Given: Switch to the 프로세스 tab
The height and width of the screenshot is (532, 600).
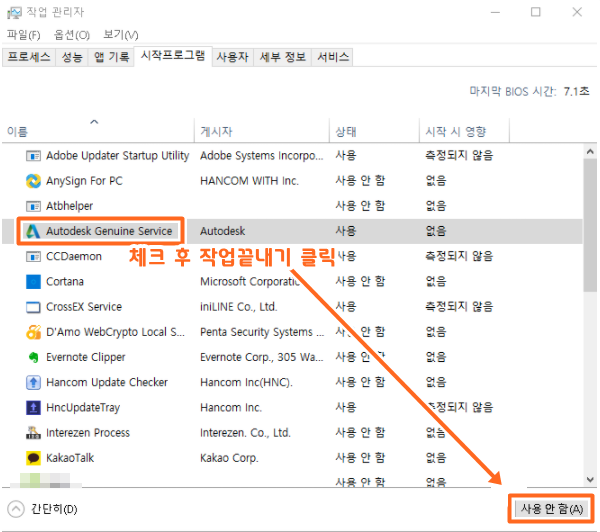Looking at the screenshot, I should click(29, 57).
